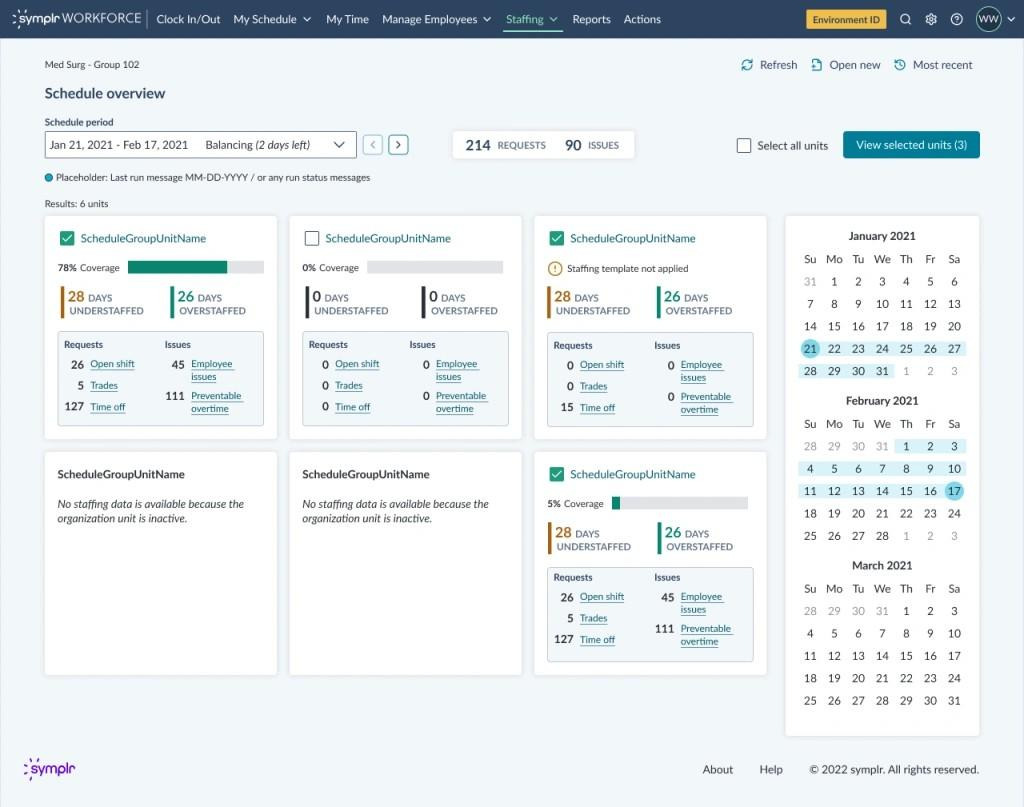Select January 21 on the calendar

pos(811,349)
